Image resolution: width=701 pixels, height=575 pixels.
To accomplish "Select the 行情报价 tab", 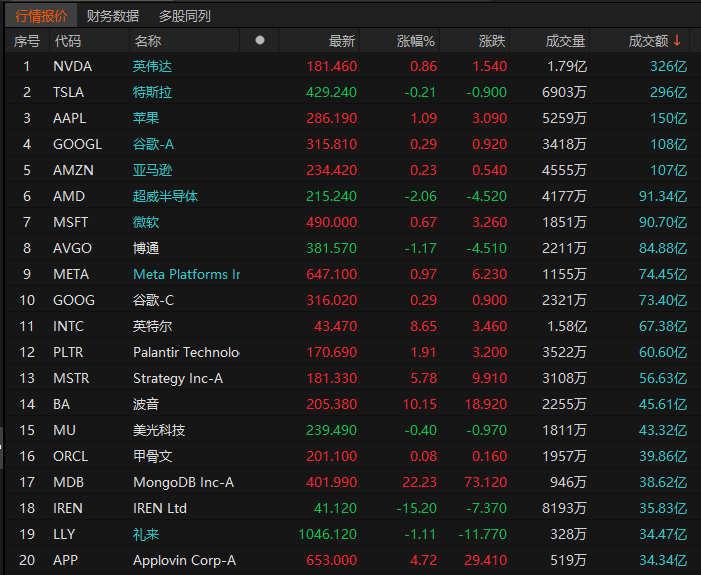I will click(x=41, y=16).
